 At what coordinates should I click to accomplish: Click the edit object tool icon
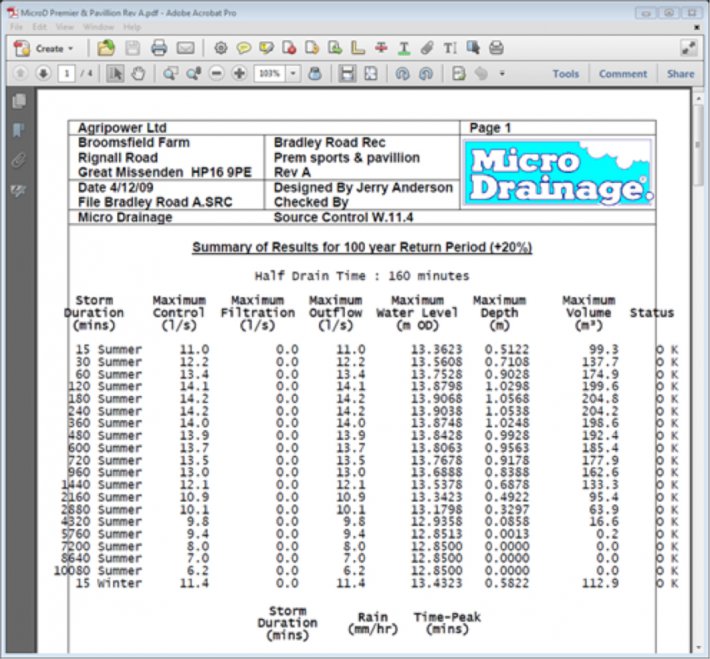pyautogui.click(x=473, y=48)
